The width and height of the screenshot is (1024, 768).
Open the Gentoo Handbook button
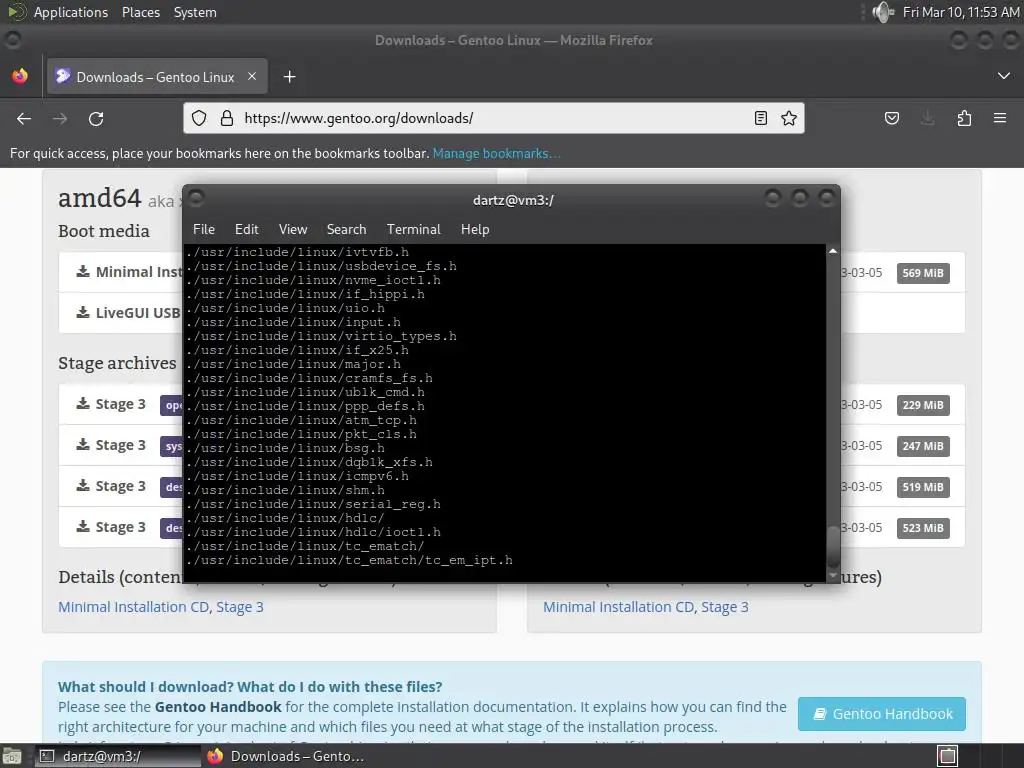(882, 714)
